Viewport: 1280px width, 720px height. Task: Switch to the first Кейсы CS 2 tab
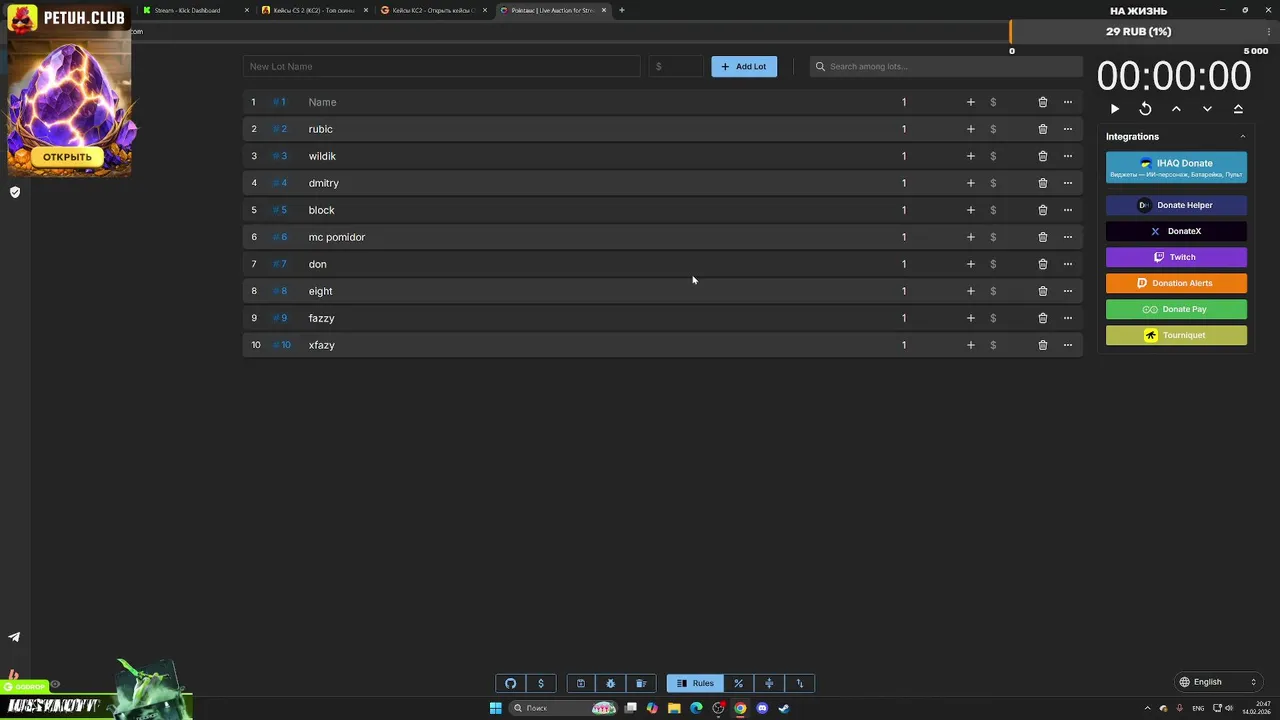(x=313, y=10)
